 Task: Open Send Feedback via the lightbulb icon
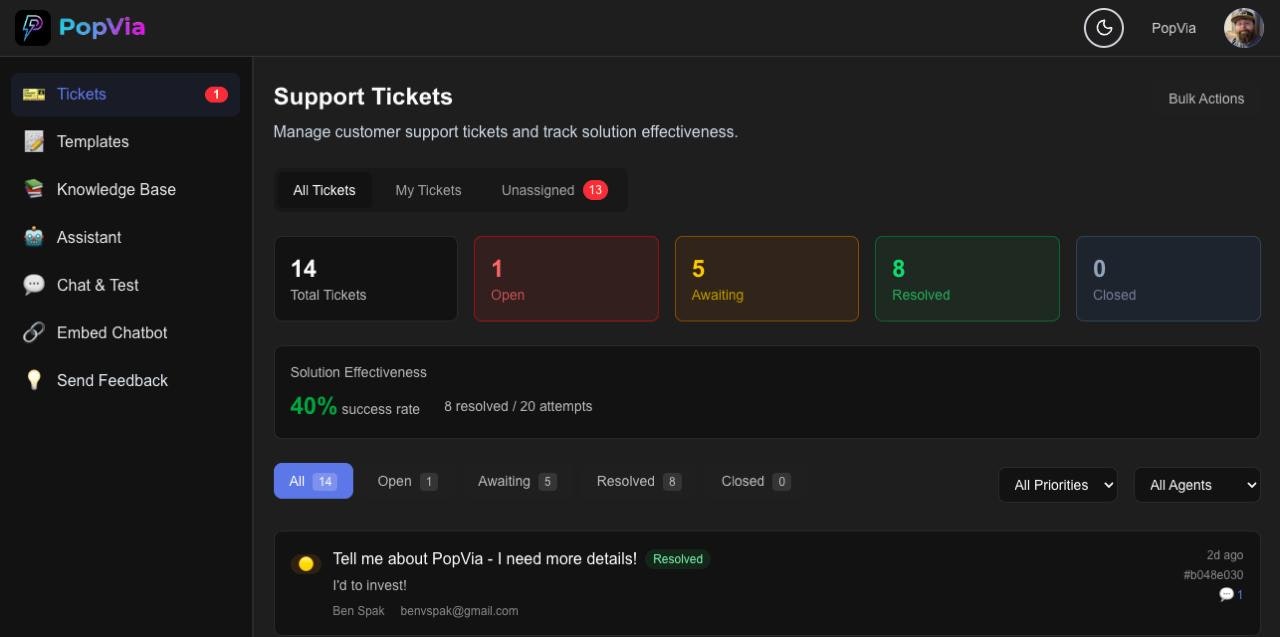[33, 380]
